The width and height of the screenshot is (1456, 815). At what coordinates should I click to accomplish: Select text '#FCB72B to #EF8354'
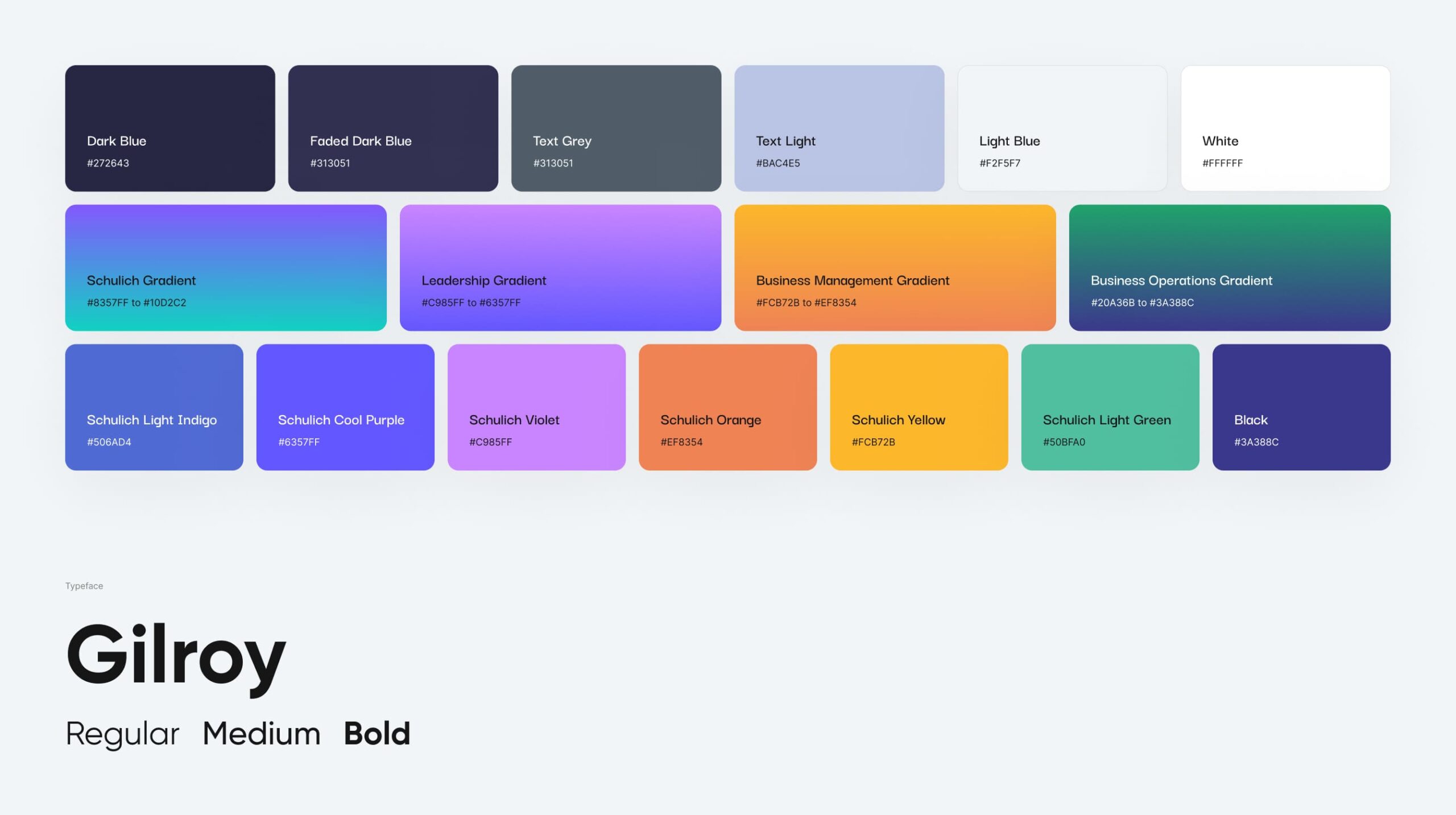click(x=806, y=303)
